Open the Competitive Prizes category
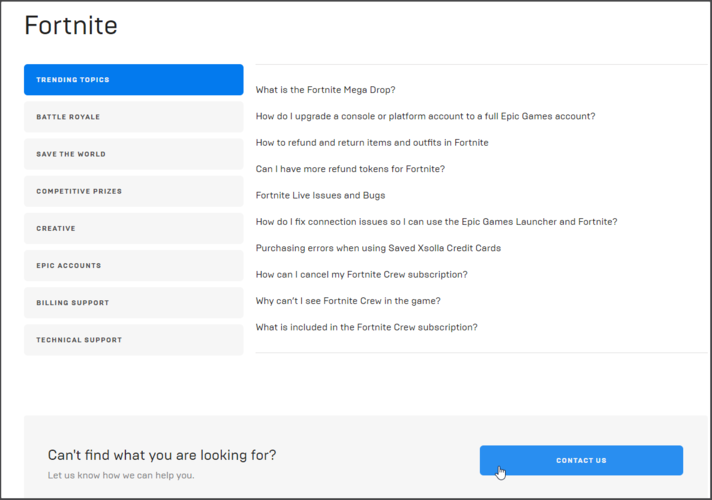 (134, 191)
